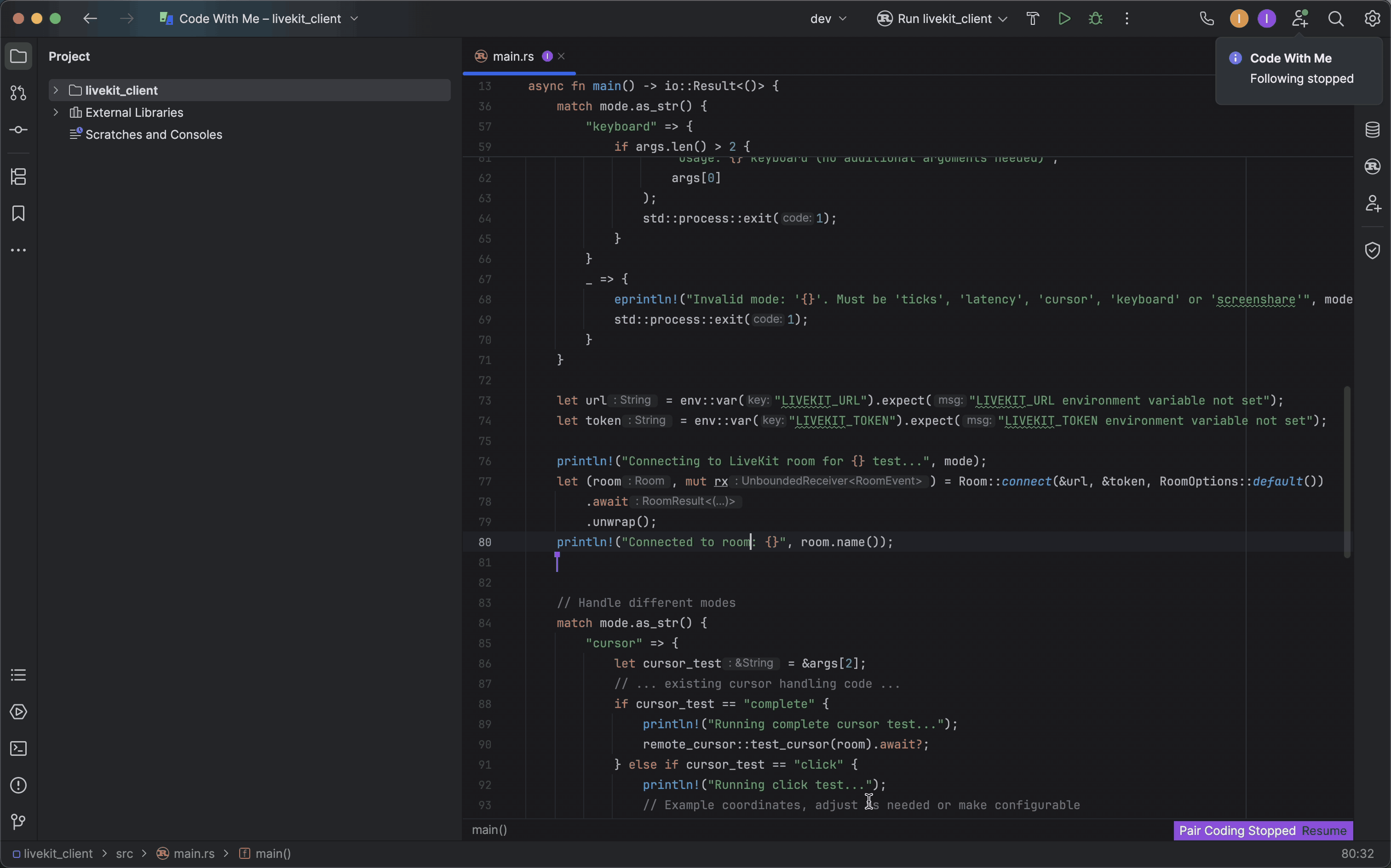This screenshot has width=1391, height=868.
Task: Open the Problems tool window
Action: (x=18, y=785)
